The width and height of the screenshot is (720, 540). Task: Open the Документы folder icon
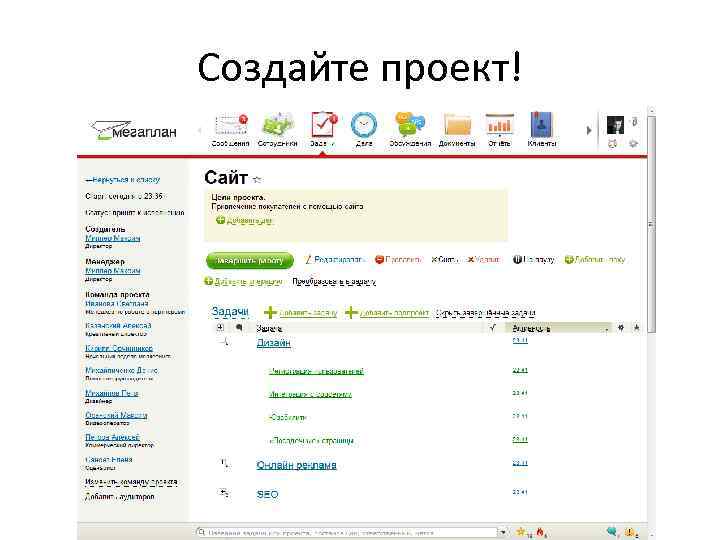(x=457, y=125)
